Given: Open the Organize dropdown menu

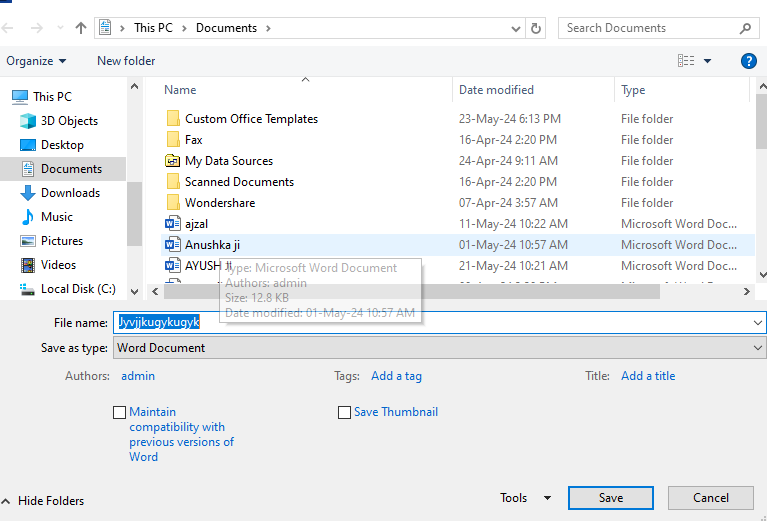Looking at the screenshot, I should tap(36, 61).
